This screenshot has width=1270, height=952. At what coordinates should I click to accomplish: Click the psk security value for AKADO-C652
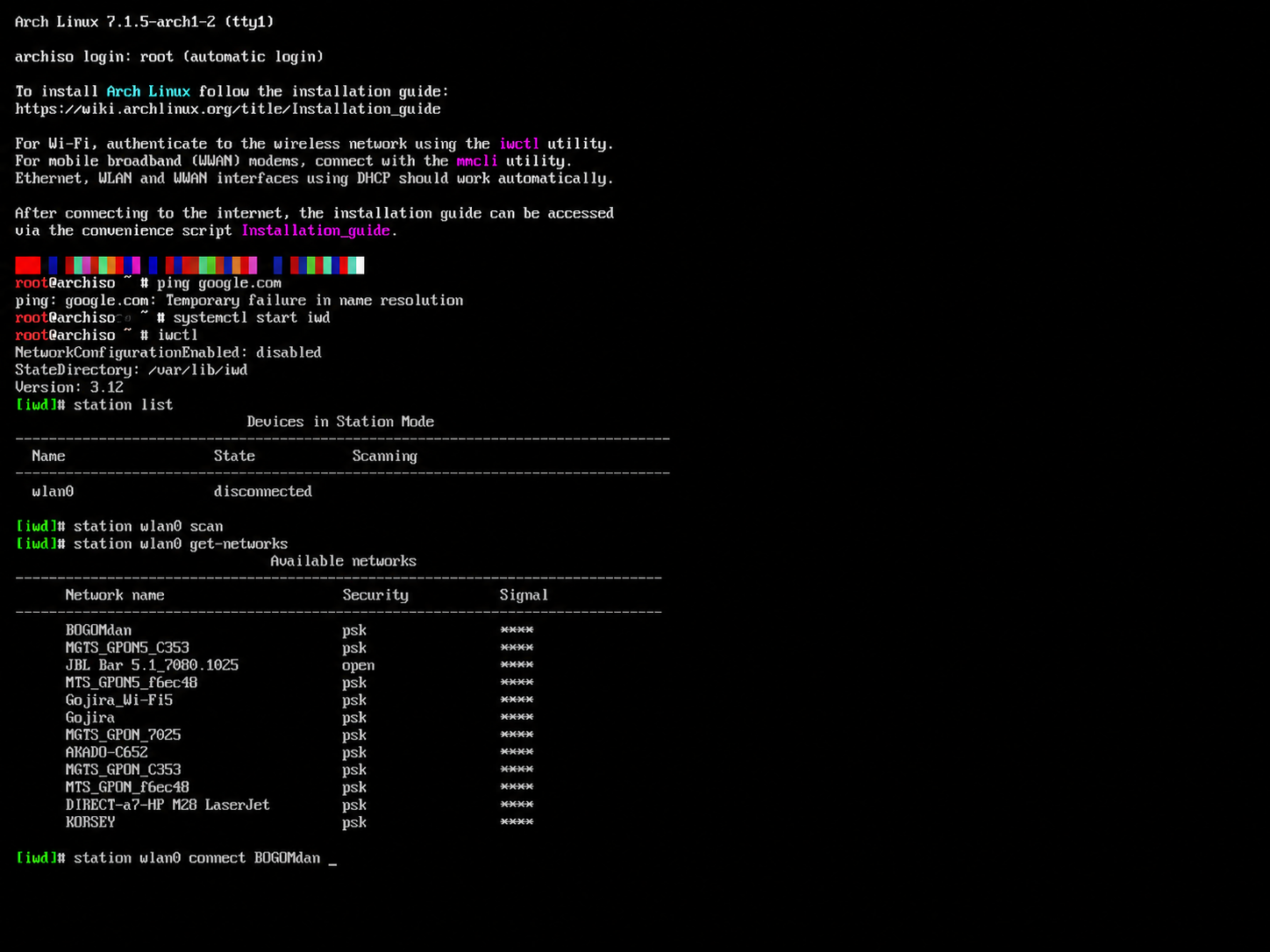[354, 753]
